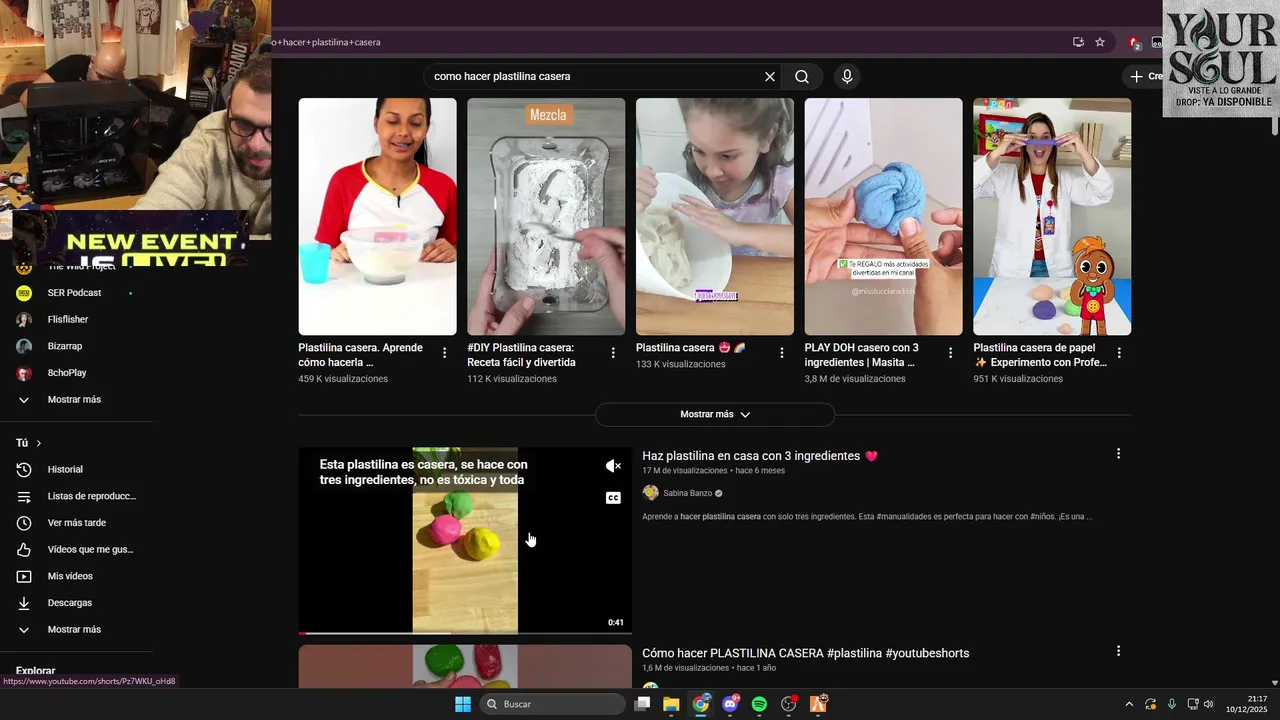This screenshot has width=1280, height=720.
Task: Open 'Cómo hacer PLASTILINA CASERA #plastilina' video title
Action: (805, 653)
